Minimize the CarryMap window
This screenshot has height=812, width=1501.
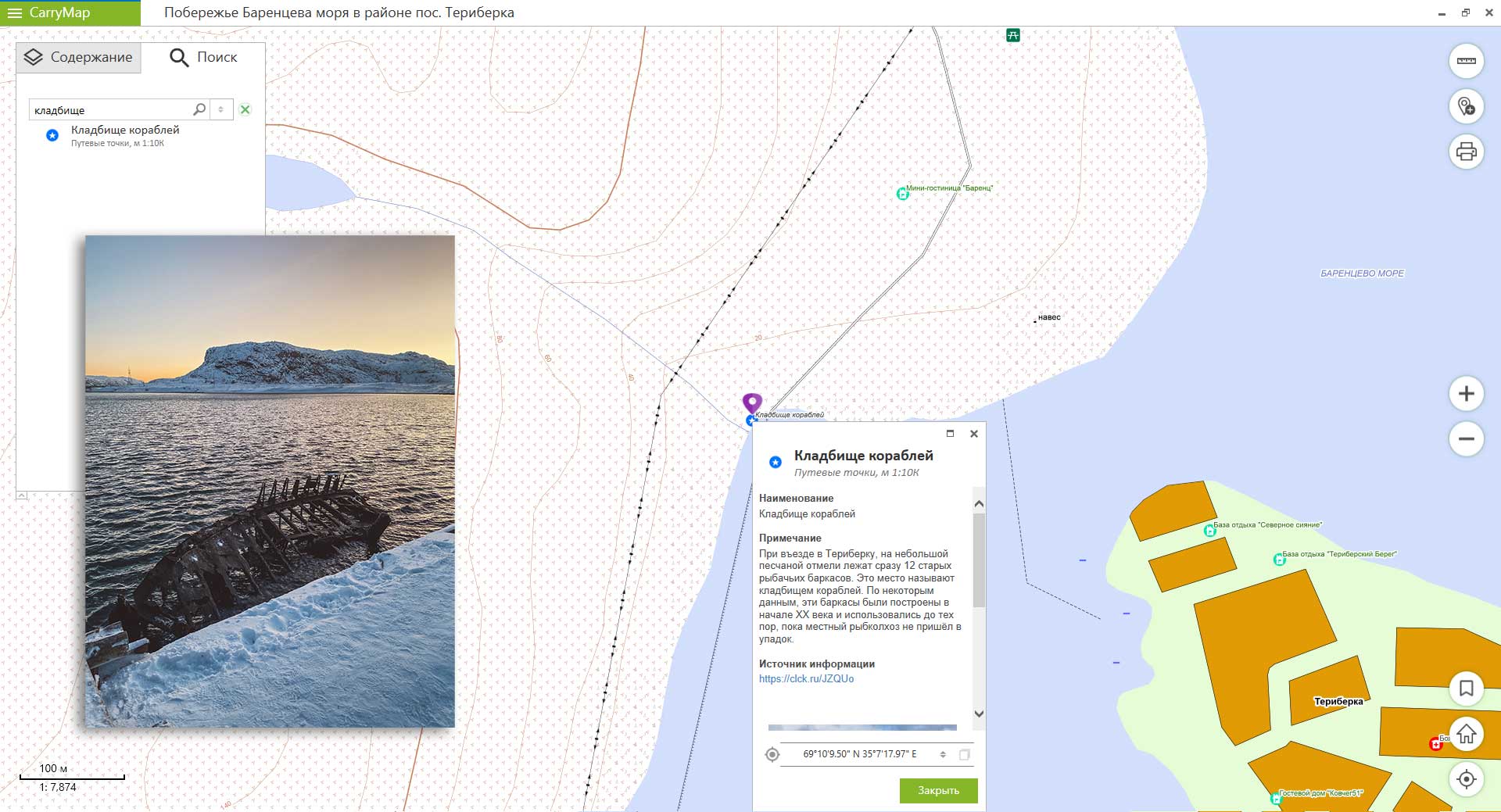(x=1442, y=13)
